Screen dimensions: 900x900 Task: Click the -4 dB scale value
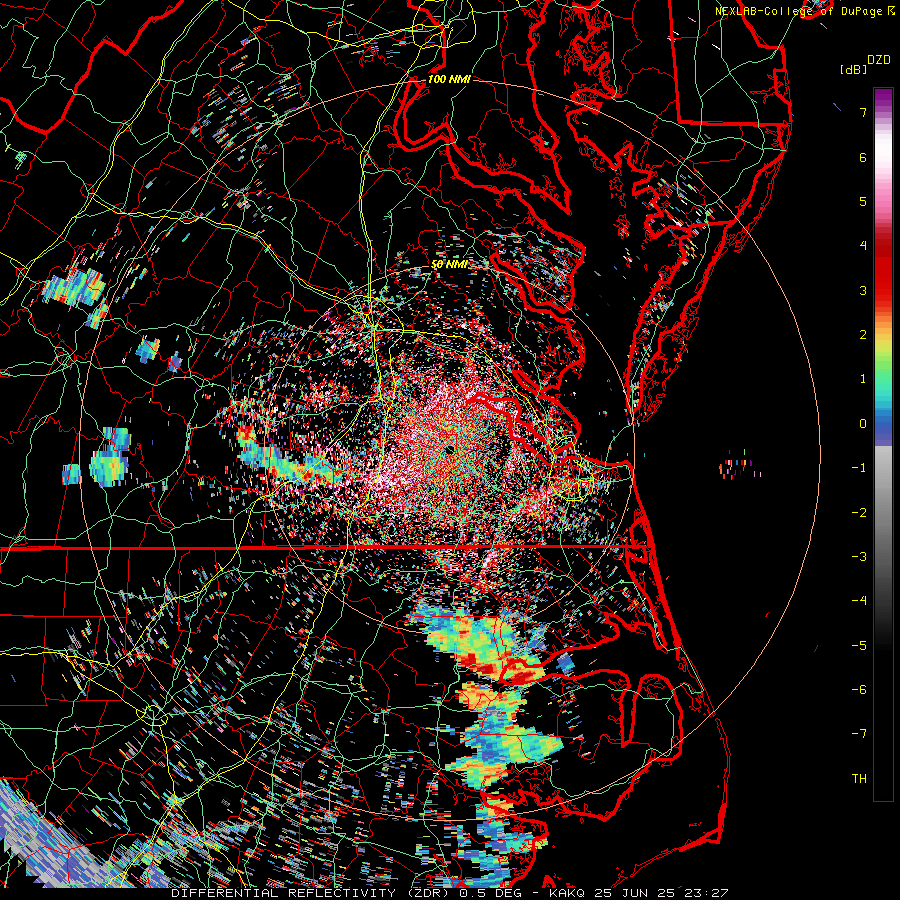coord(859,601)
